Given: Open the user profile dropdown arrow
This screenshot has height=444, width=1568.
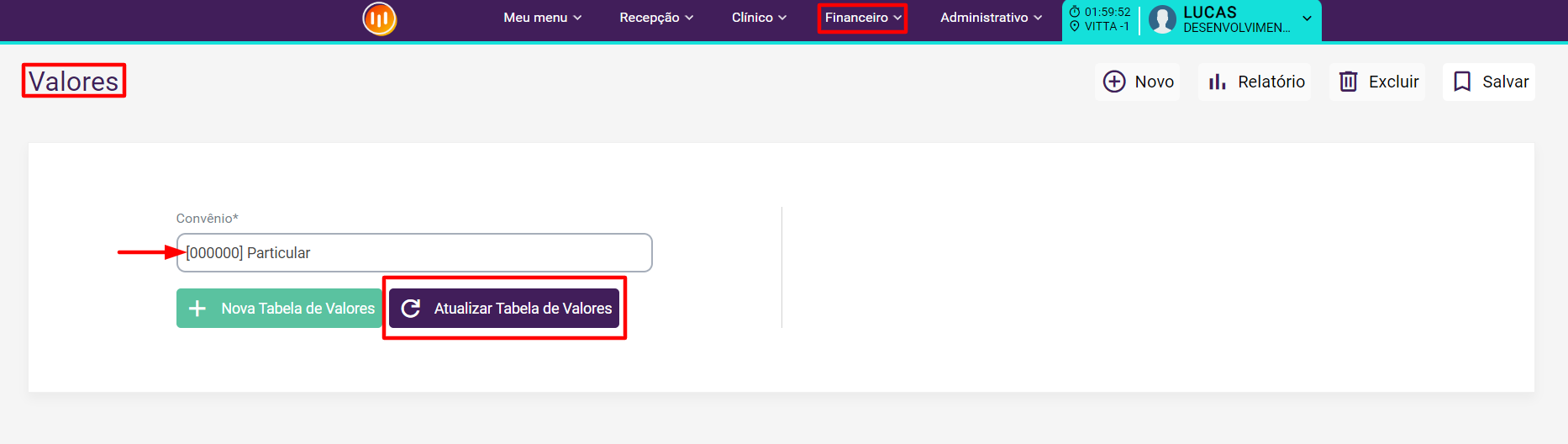Looking at the screenshot, I should (x=1307, y=18).
